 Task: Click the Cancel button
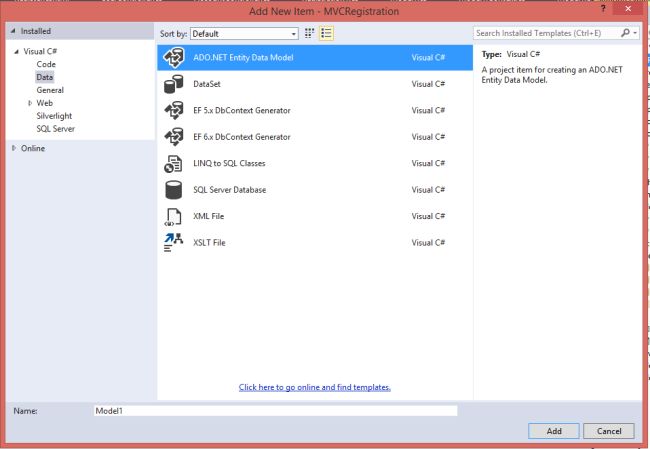click(x=609, y=431)
